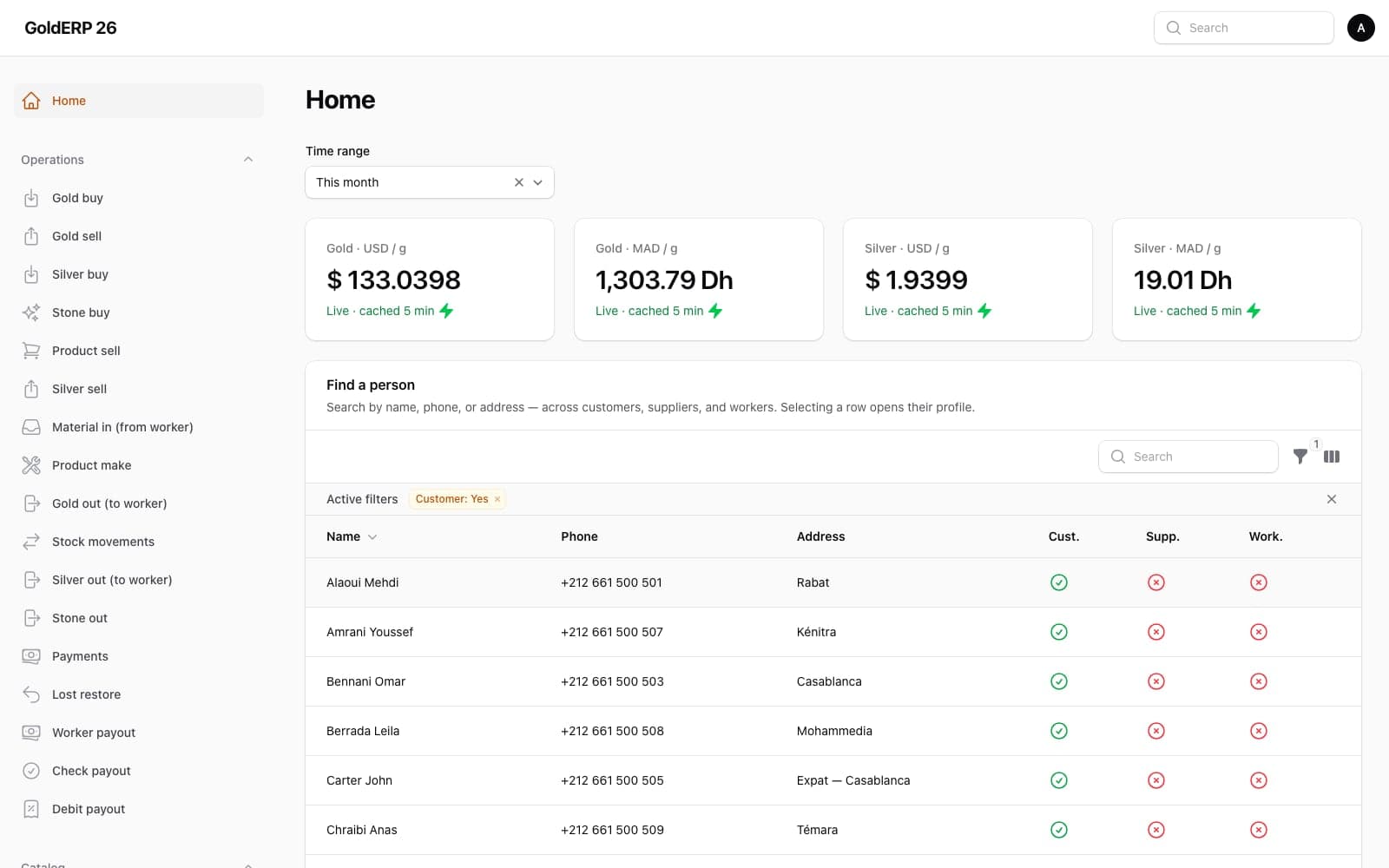Clear the This month selection
The height and width of the screenshot is (868, 1389).
click(519, 182)
